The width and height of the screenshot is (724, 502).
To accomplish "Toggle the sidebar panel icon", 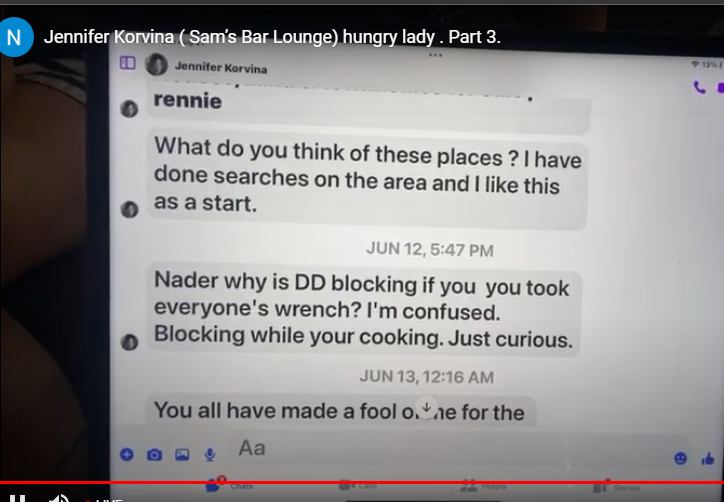I will [x=127, y=63].
